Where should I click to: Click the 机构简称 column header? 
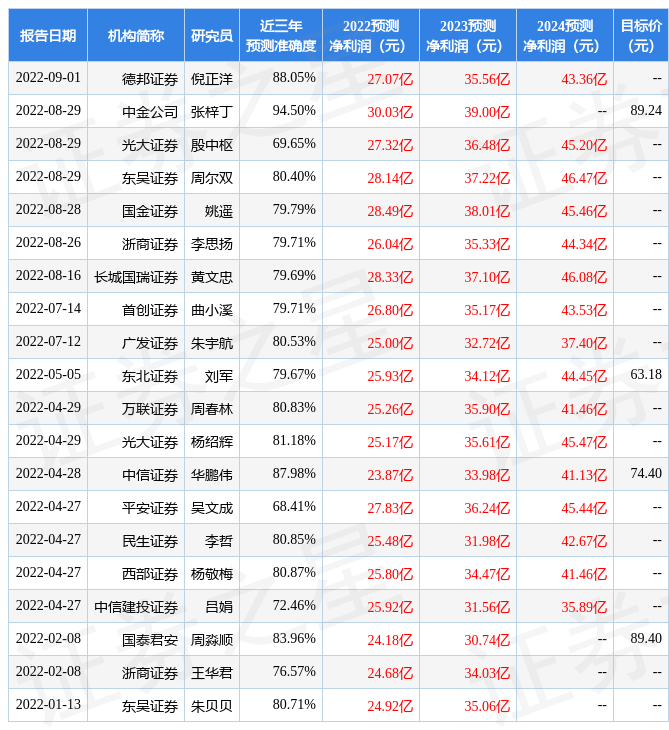pos(136,35)
